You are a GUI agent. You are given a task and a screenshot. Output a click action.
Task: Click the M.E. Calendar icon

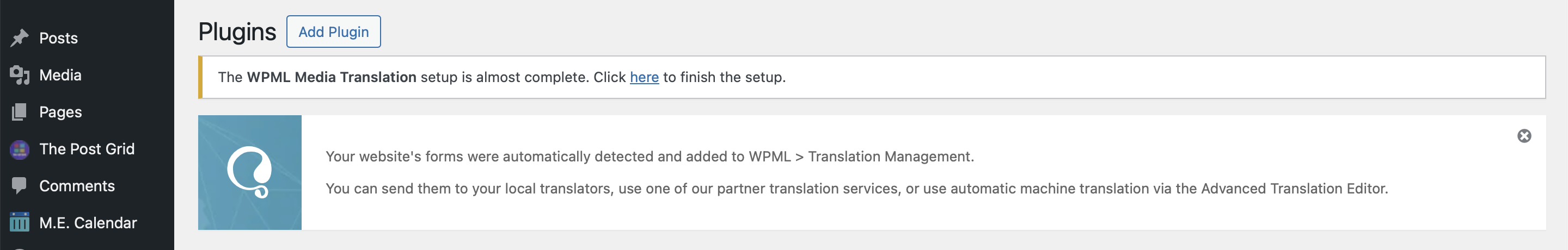coord(20,223)
